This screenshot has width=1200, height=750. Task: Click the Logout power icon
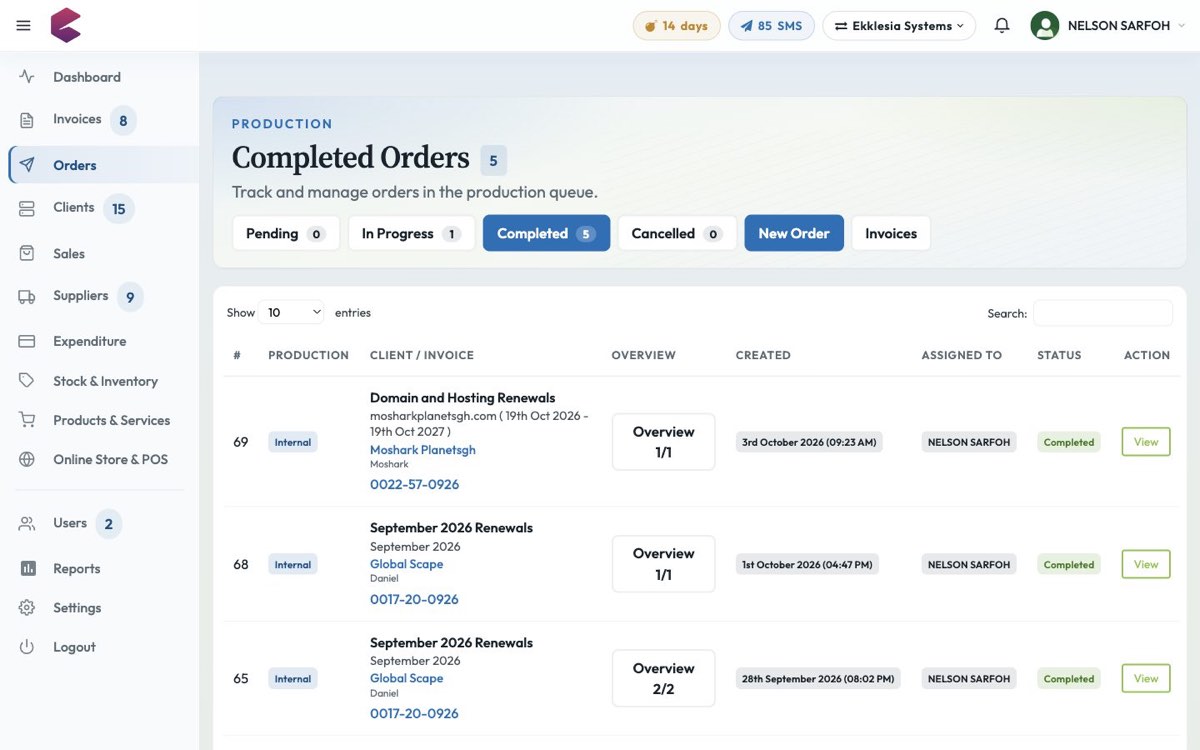coord(27,647)
